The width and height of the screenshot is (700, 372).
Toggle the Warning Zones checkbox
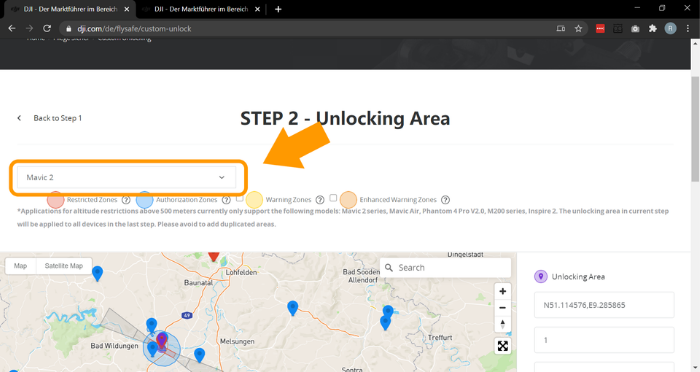[239, 198]
